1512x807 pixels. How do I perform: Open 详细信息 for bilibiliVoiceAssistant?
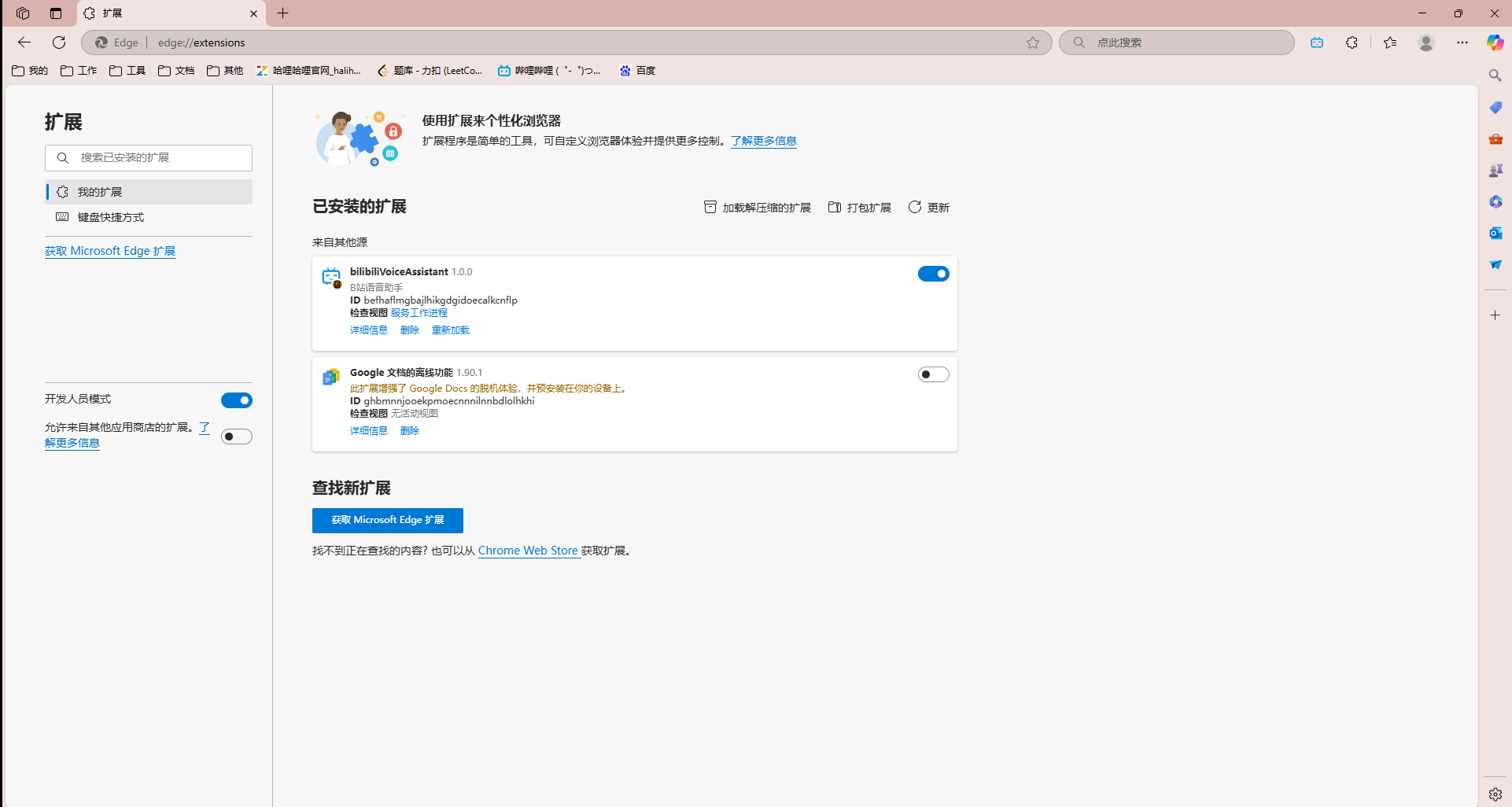[x=369, y=330]
